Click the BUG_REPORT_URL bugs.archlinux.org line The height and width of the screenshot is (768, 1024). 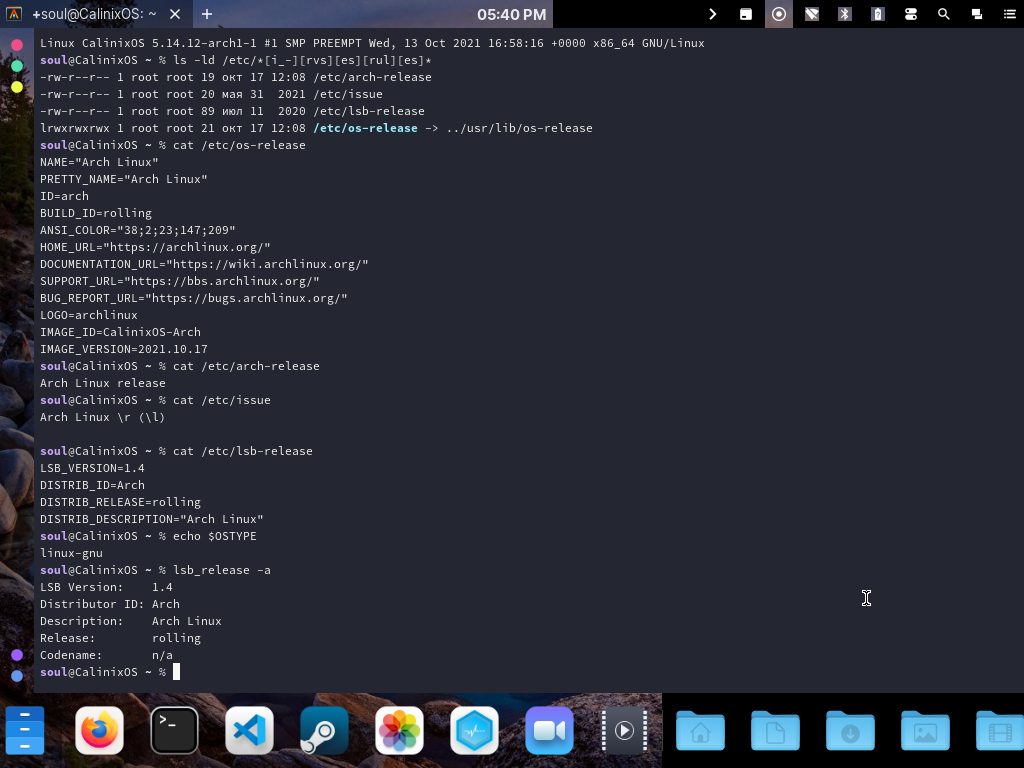coord(193,298)
